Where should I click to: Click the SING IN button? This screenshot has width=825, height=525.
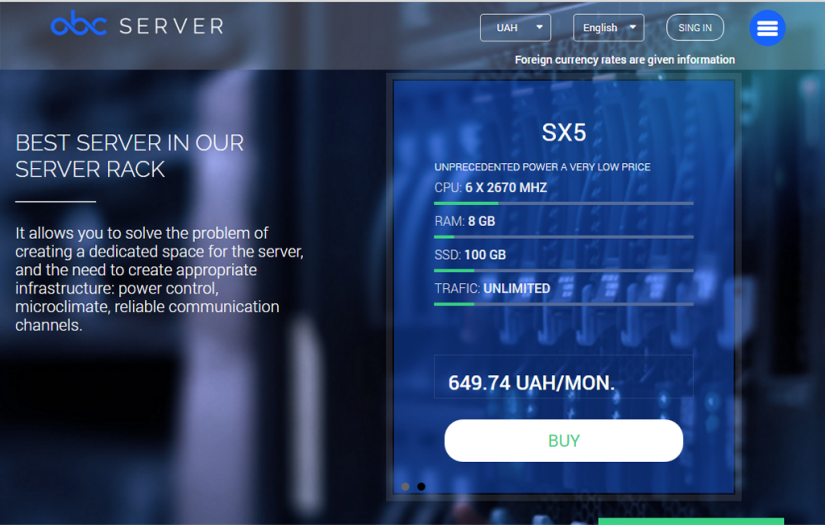(x=695, y=27)
